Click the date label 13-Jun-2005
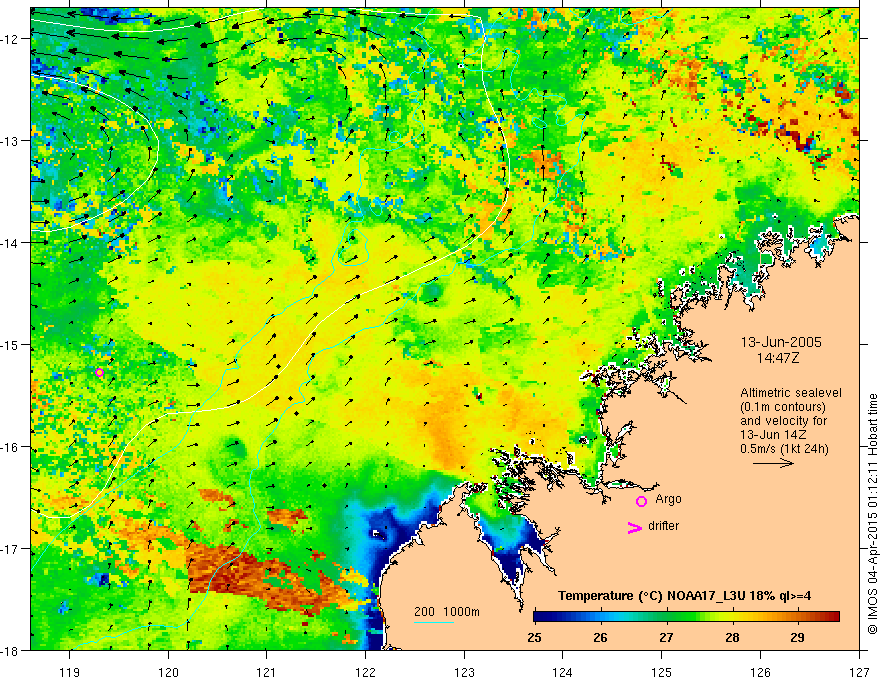The height and width of the screenshot is (680, 880). pyautogui.click(x=781, y=342)
